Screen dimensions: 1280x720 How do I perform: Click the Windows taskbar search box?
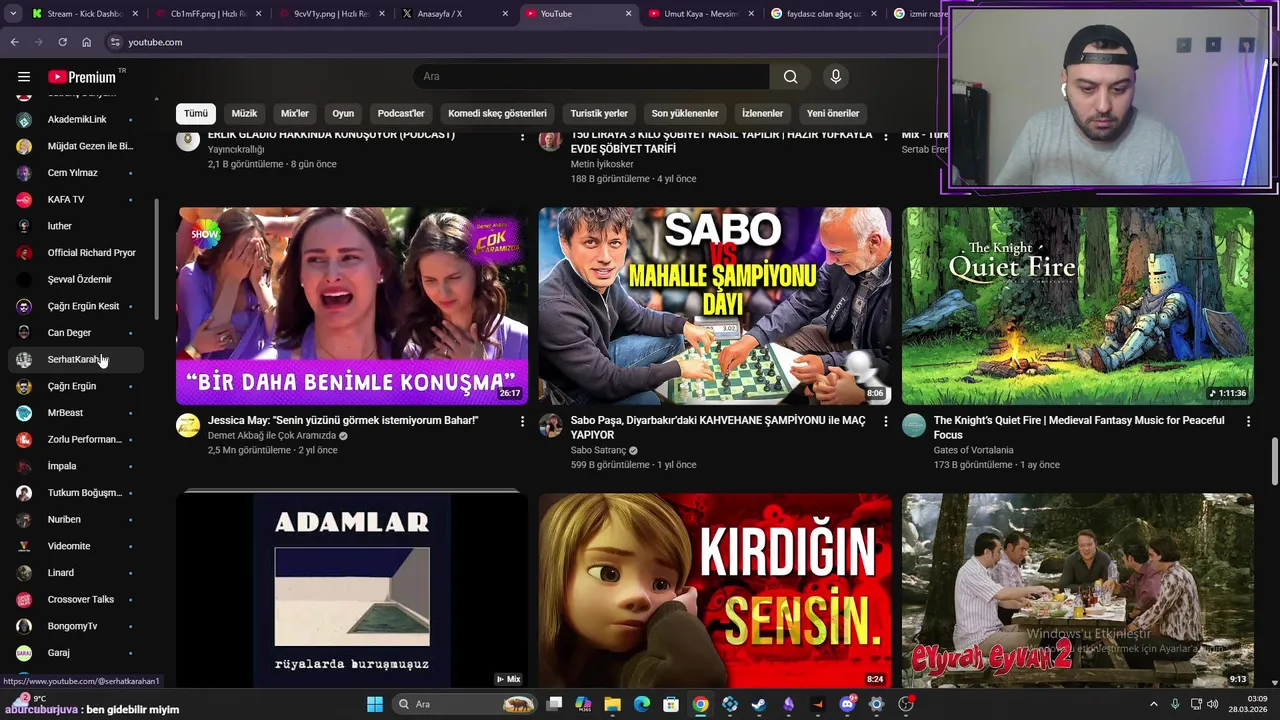[465, 704]
